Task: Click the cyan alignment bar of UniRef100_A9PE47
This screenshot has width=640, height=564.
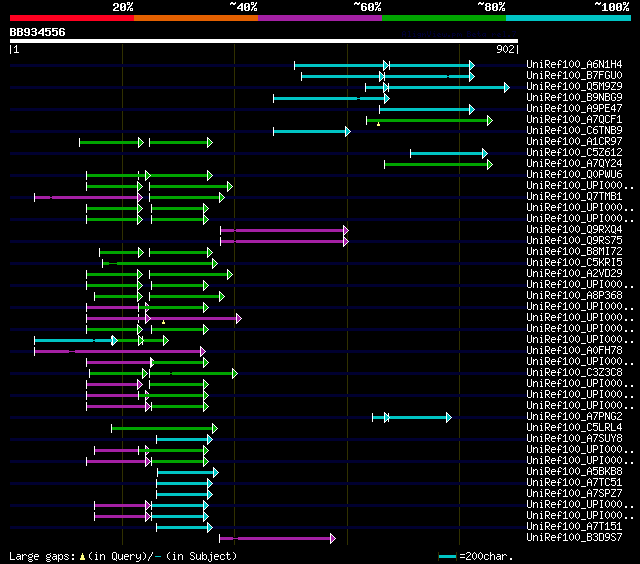Action: 427,109
